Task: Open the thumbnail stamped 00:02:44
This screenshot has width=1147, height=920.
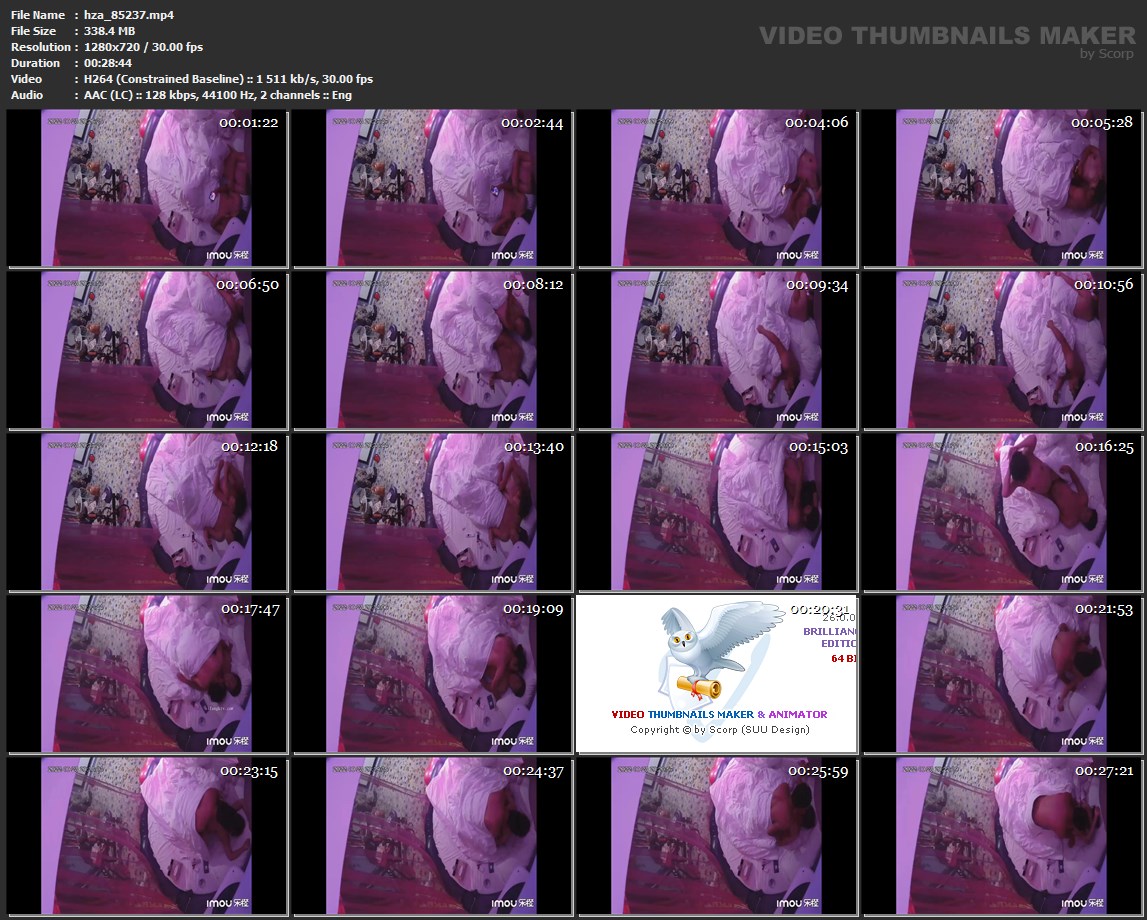Action: click(x=432, y=188)
